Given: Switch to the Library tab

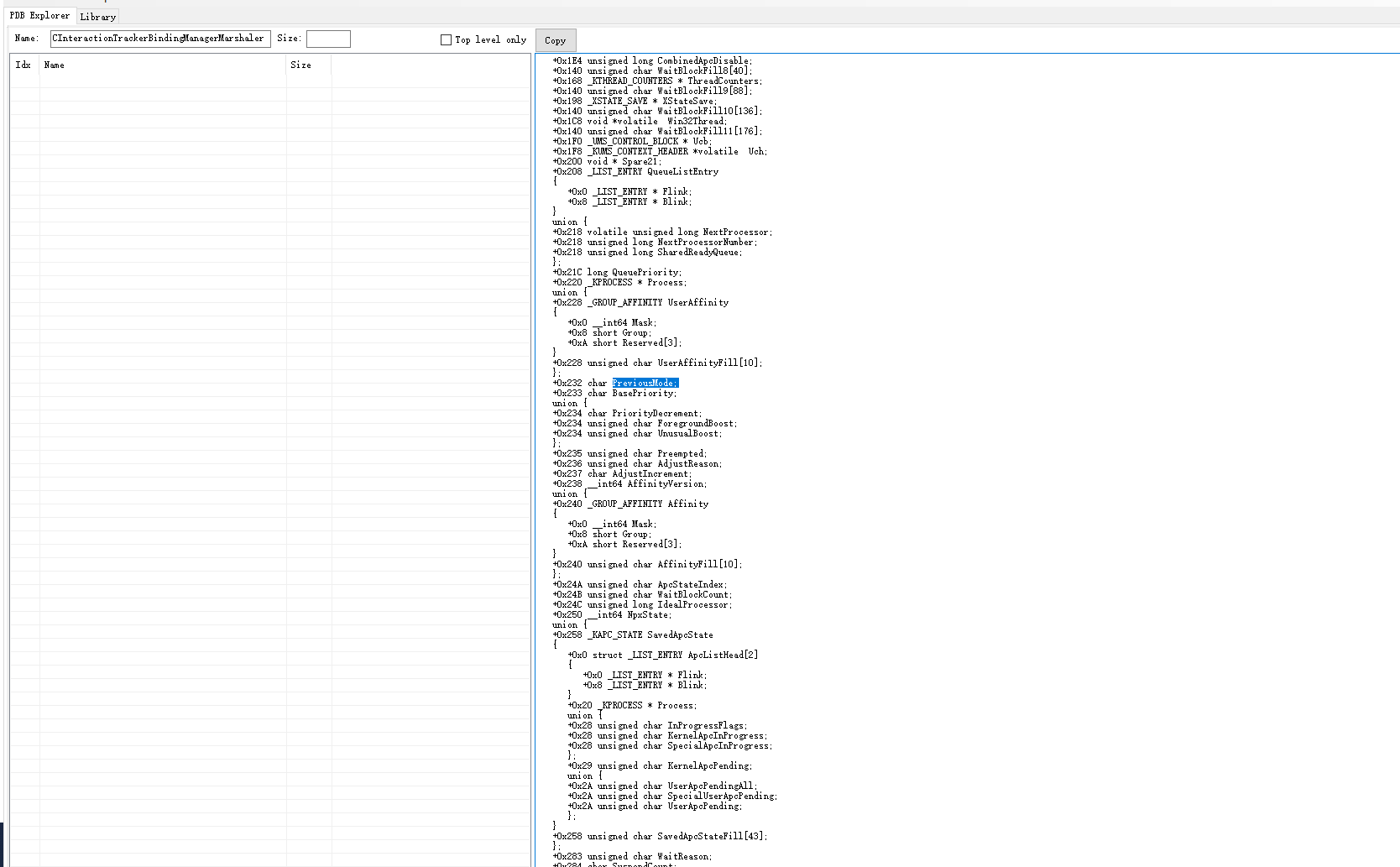Looking at the screenshot, I should [97, 17].
